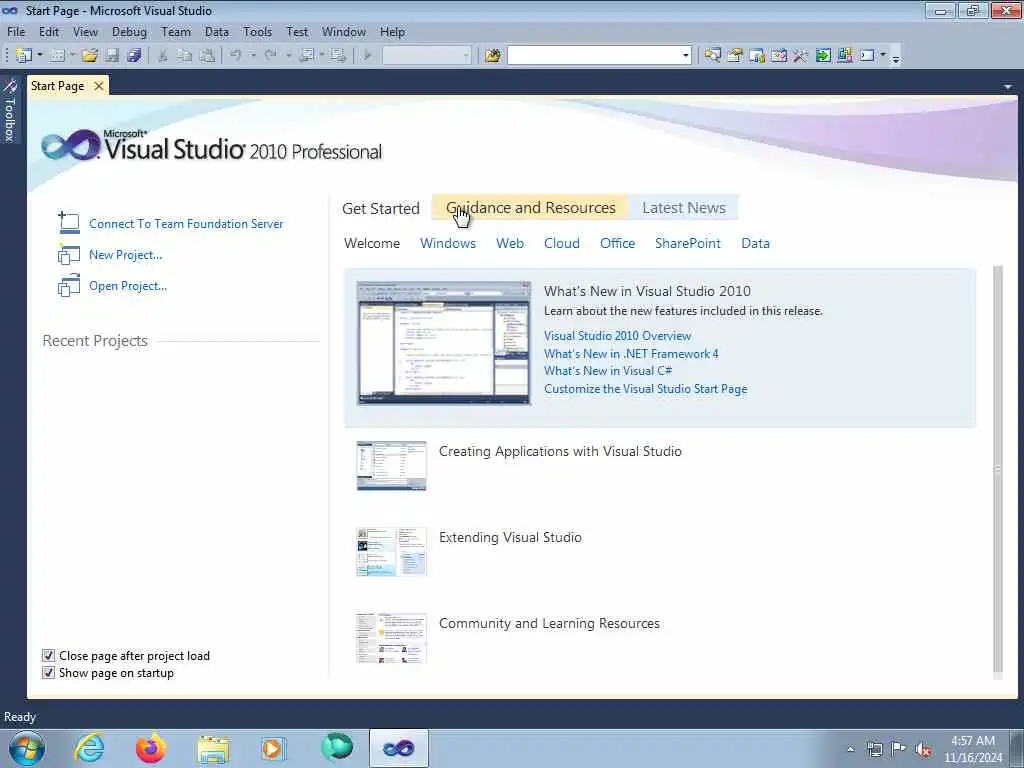Open Solution Explorer from the toolbar
Image resolution: width=1024 pixels, height=768 pixels.
(x=712, y=56)
